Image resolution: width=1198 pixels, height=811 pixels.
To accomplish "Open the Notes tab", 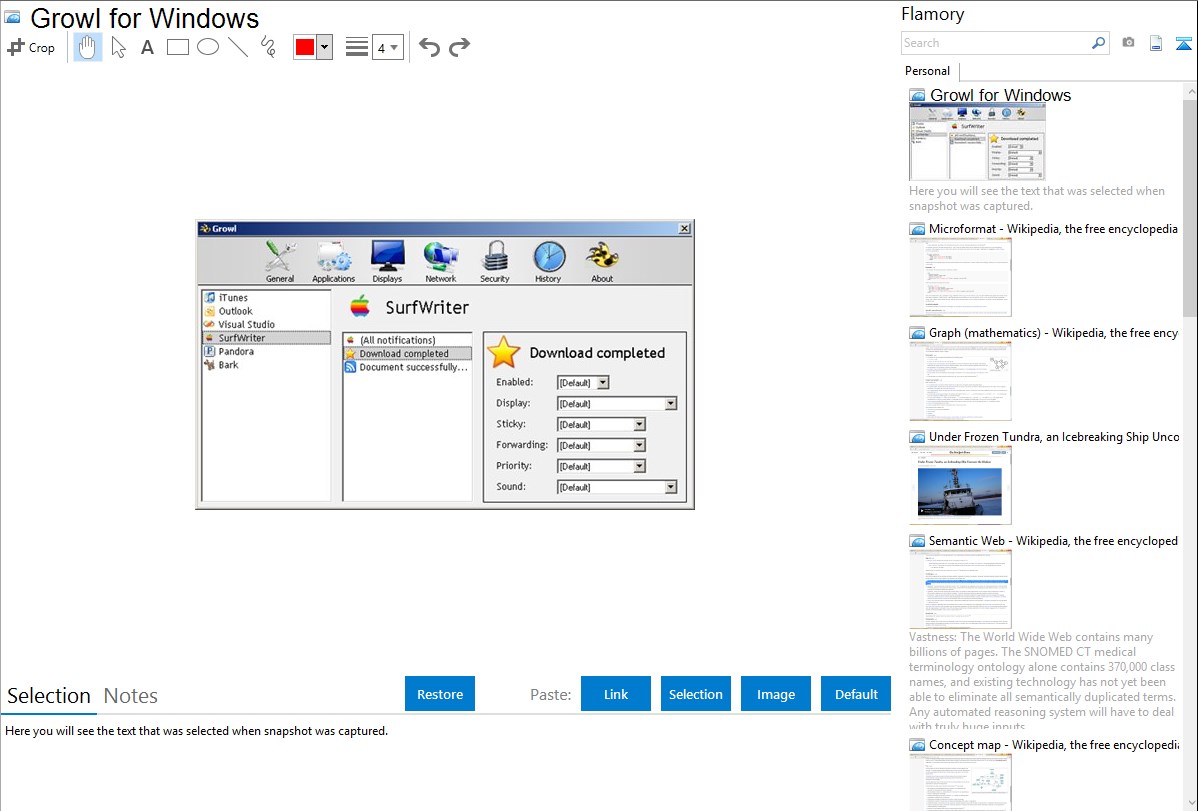I will 131,696.
